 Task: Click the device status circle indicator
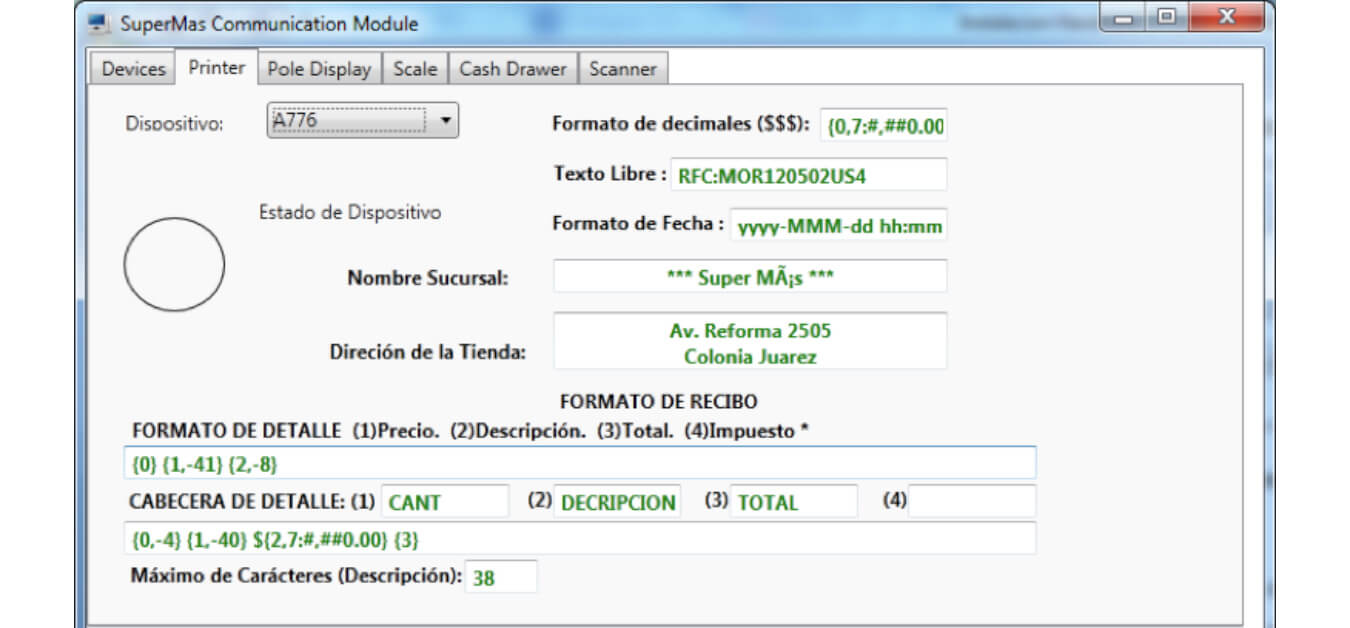[x=174, y=264]
